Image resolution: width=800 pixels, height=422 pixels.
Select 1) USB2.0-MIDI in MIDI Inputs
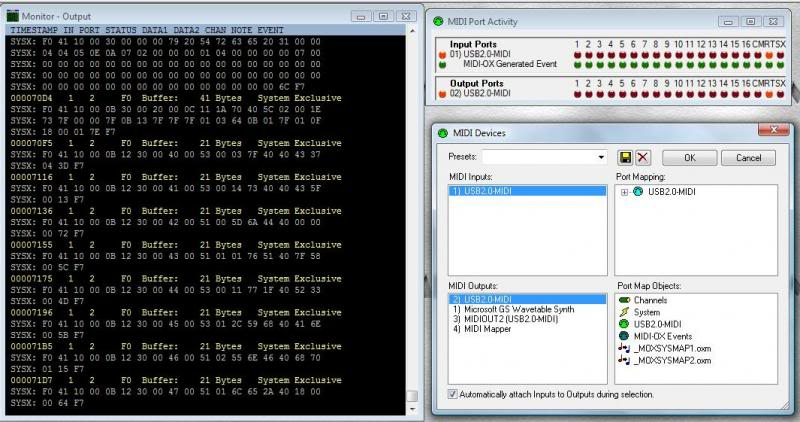(x=528, y=191)
